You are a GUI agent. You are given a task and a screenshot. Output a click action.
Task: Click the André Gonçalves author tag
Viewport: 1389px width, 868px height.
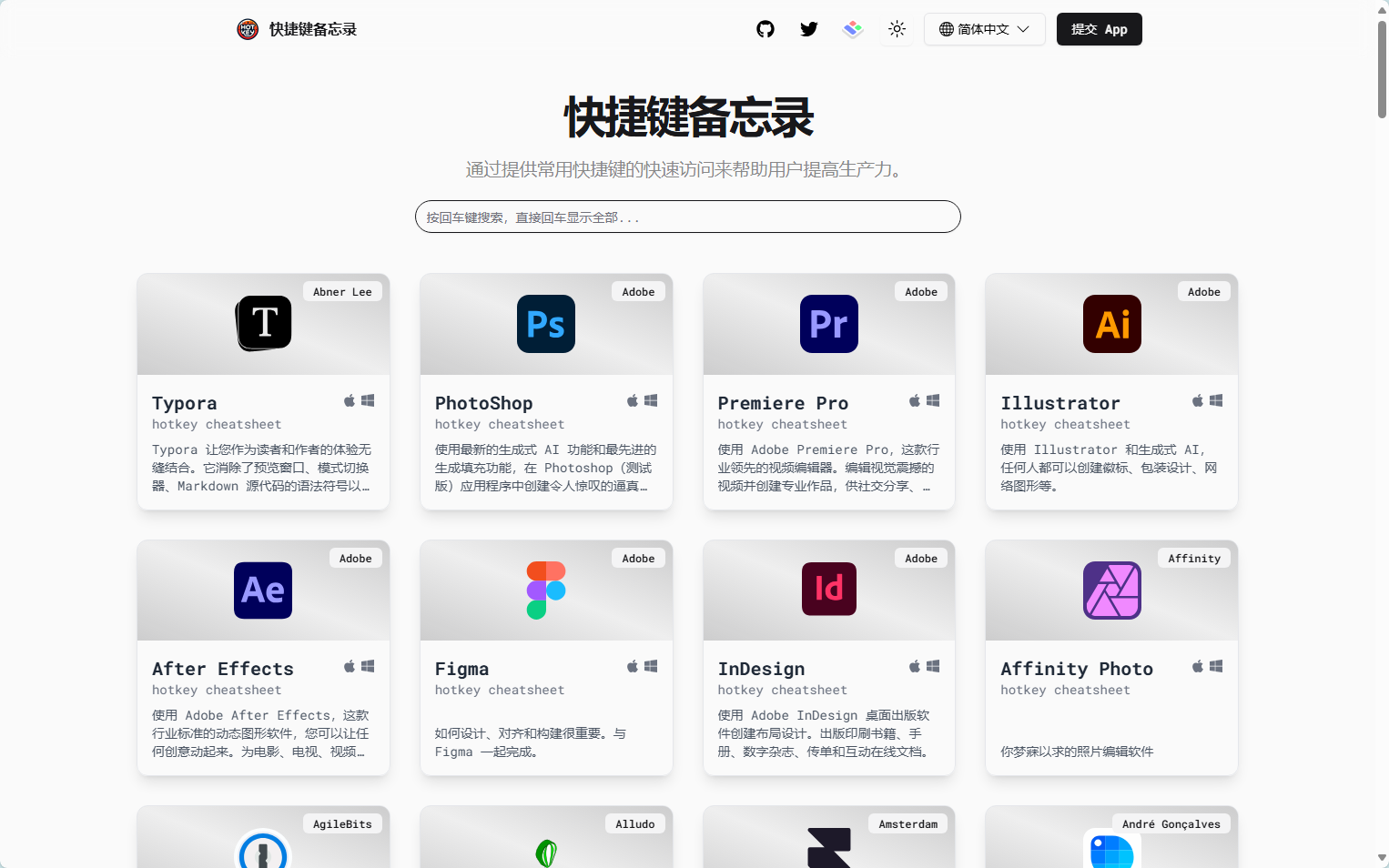pos(1171,824)
